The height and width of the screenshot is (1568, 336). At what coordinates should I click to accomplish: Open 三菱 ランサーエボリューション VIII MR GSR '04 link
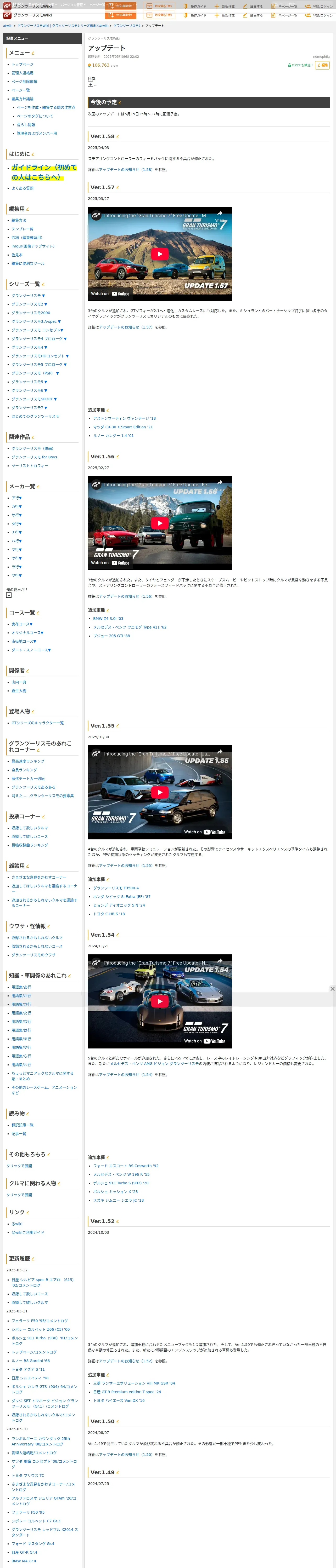pos(134,1383)
